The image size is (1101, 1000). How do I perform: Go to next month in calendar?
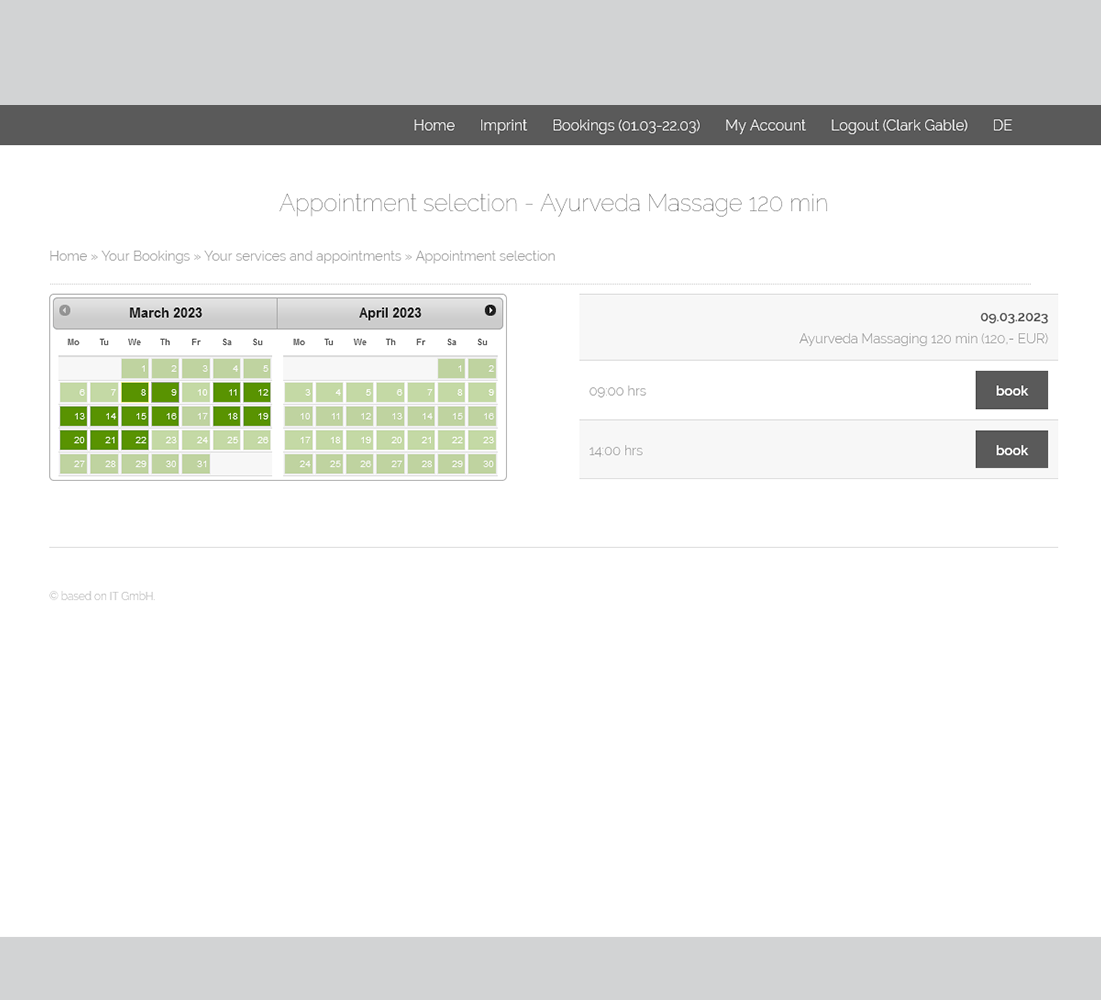[490, 310]
